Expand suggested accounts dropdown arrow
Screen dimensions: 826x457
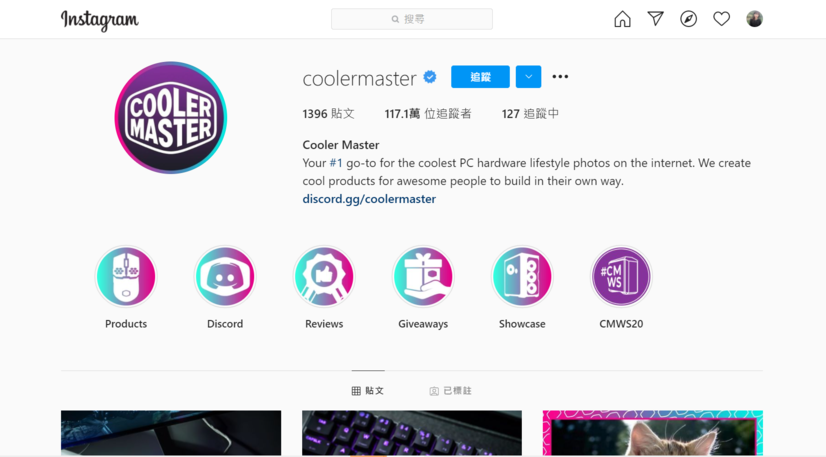coord(528,77)
